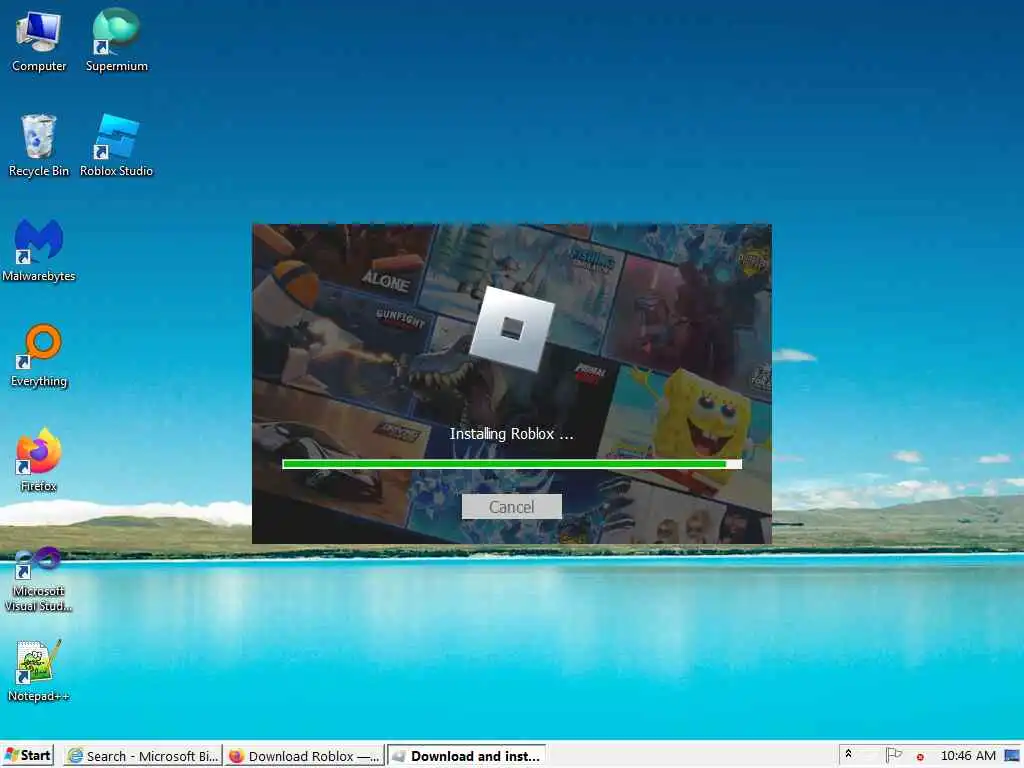Click the Roblox logo in installer
The image size is (1024, 768).
tap(512, 328)
